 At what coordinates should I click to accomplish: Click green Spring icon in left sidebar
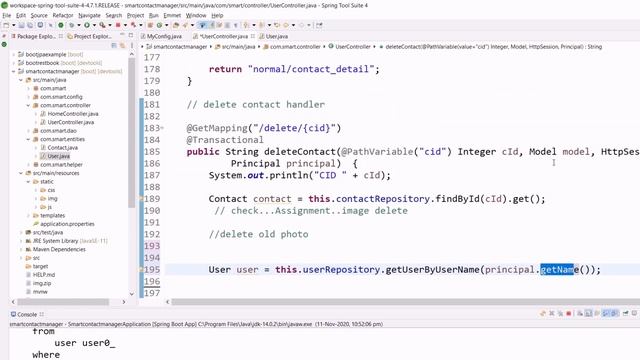coord(4,44)
